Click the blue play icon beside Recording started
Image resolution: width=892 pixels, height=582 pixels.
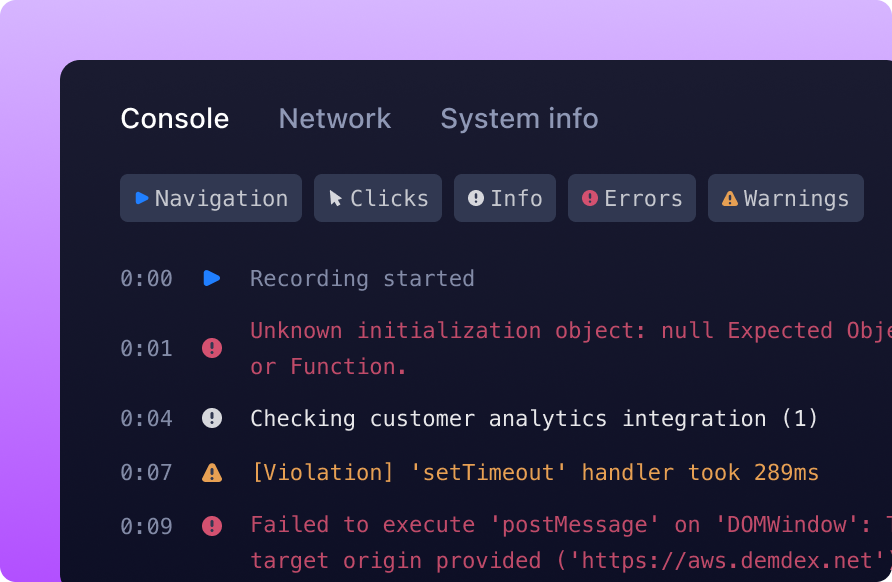[x=212, y=278]
